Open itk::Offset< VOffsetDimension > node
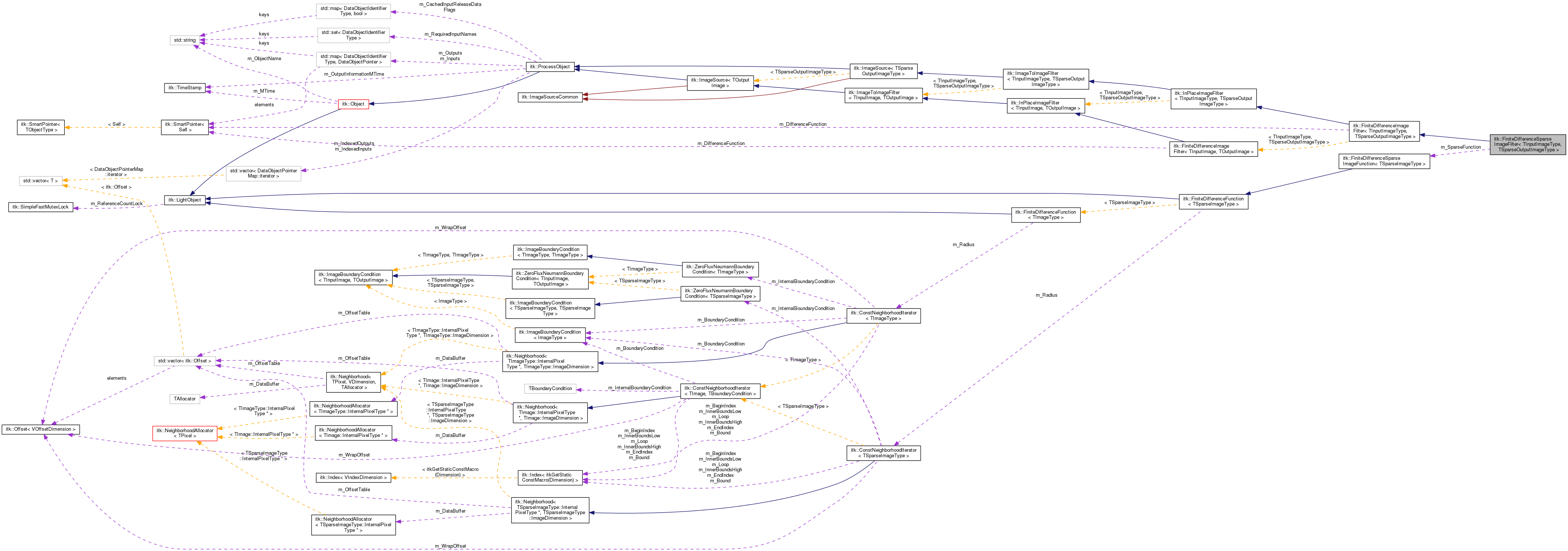 40,429
